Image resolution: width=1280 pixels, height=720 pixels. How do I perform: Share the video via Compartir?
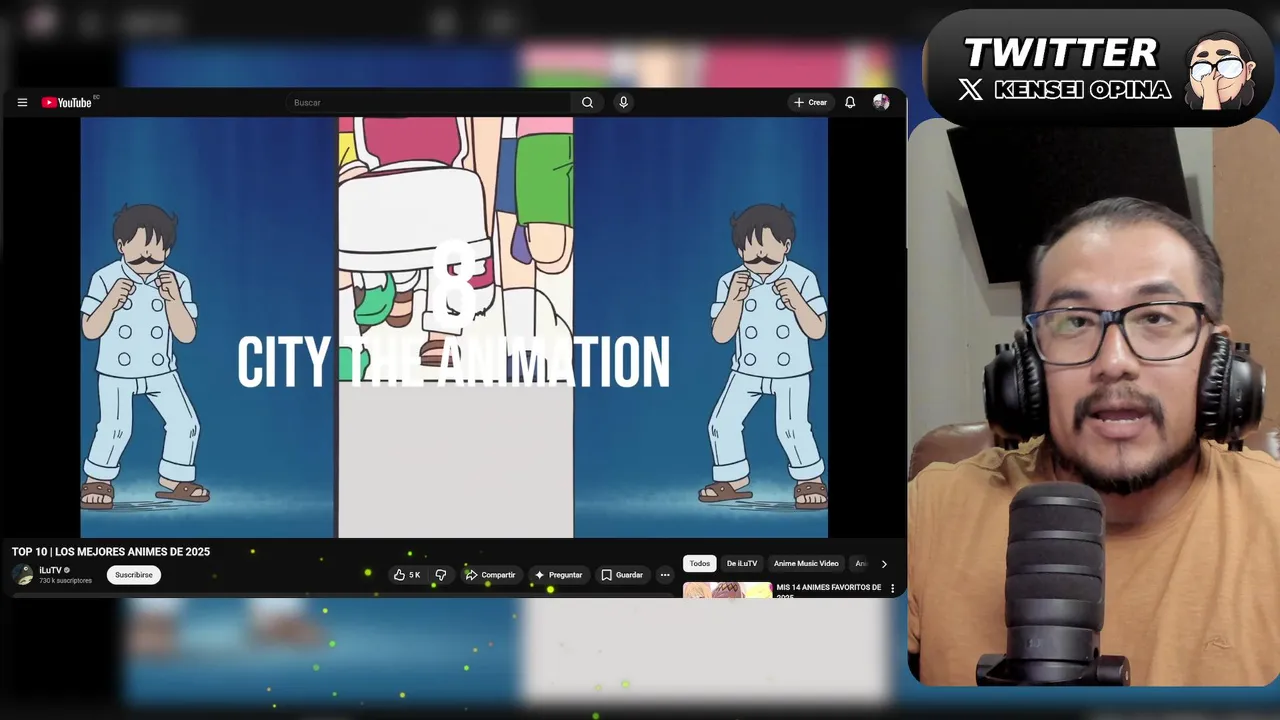tap(490, 575)
